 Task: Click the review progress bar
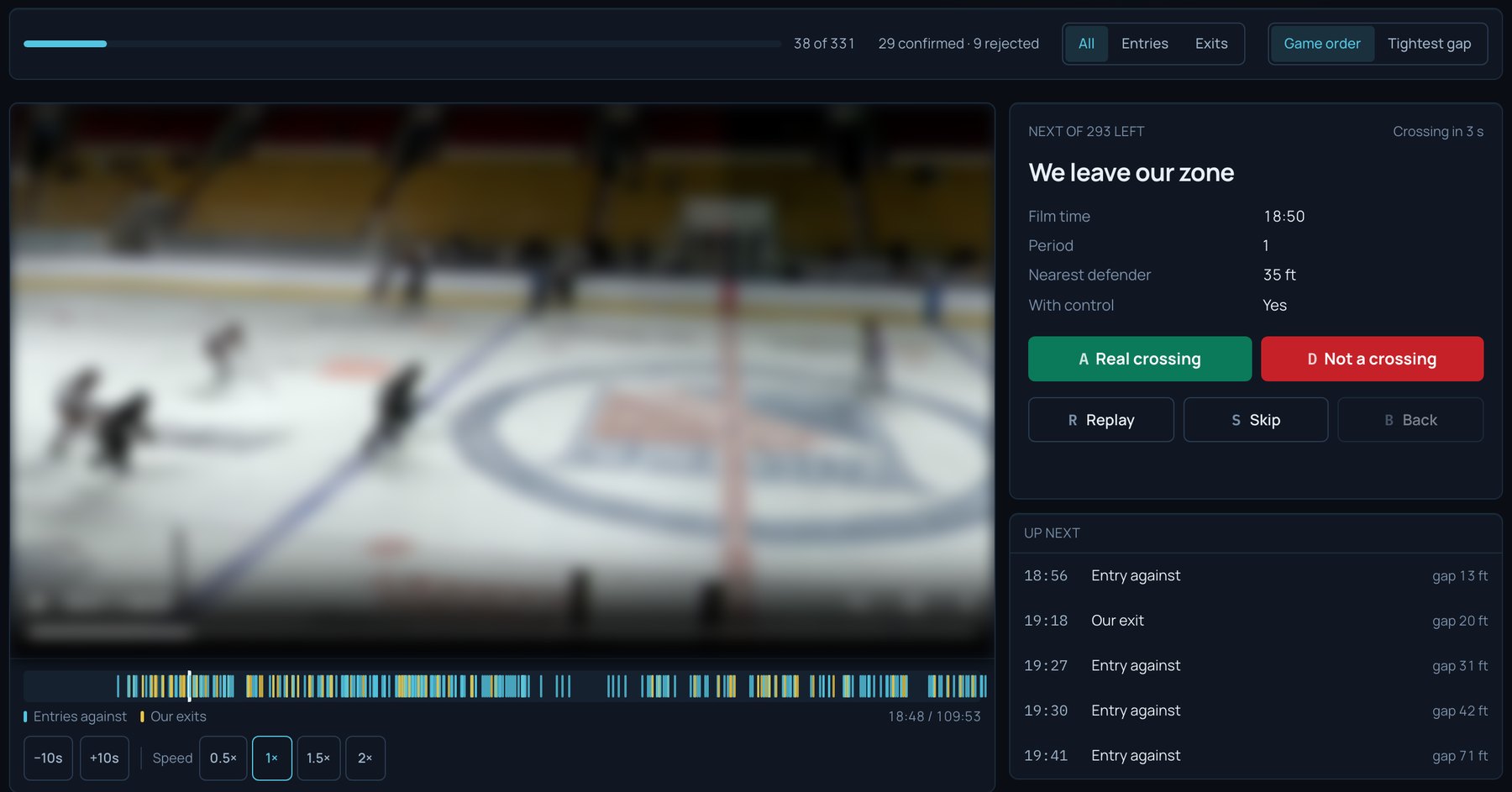click(x=402, y=44)
